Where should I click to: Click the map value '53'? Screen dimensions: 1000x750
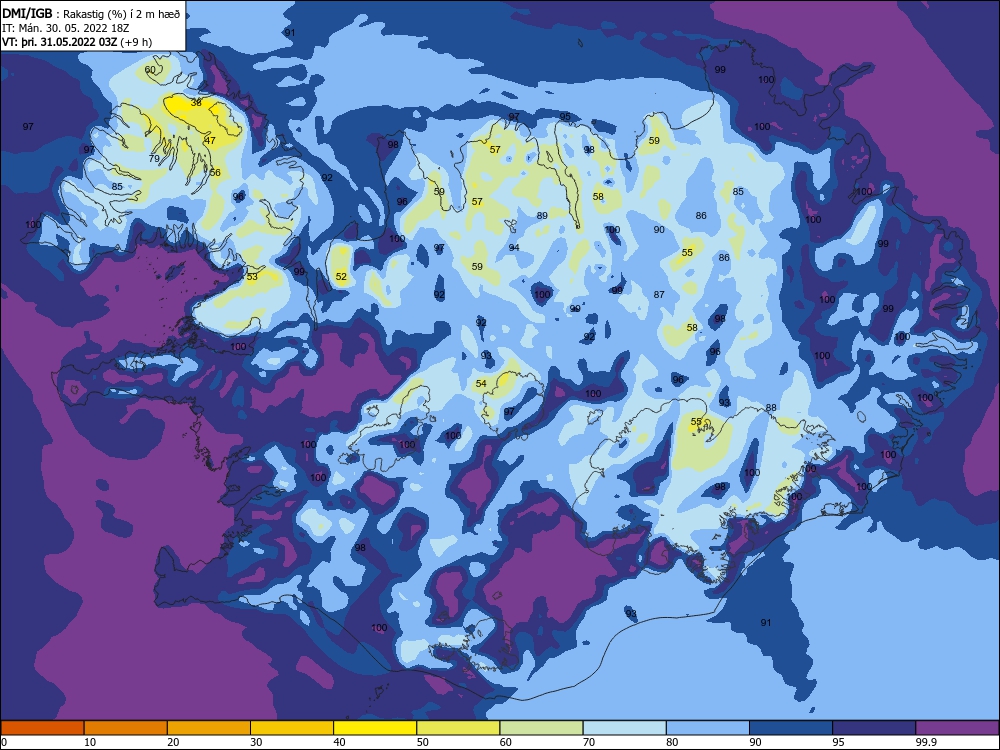pos(252,276)
